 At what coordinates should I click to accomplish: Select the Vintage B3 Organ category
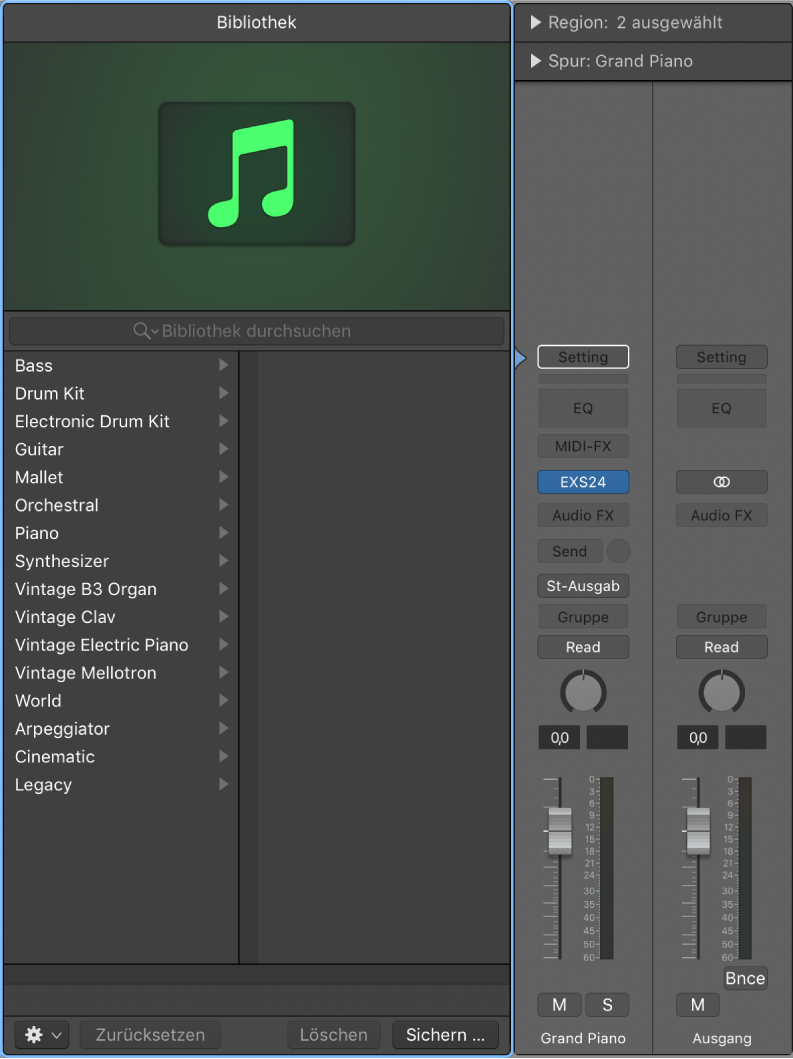pos(86,589)
